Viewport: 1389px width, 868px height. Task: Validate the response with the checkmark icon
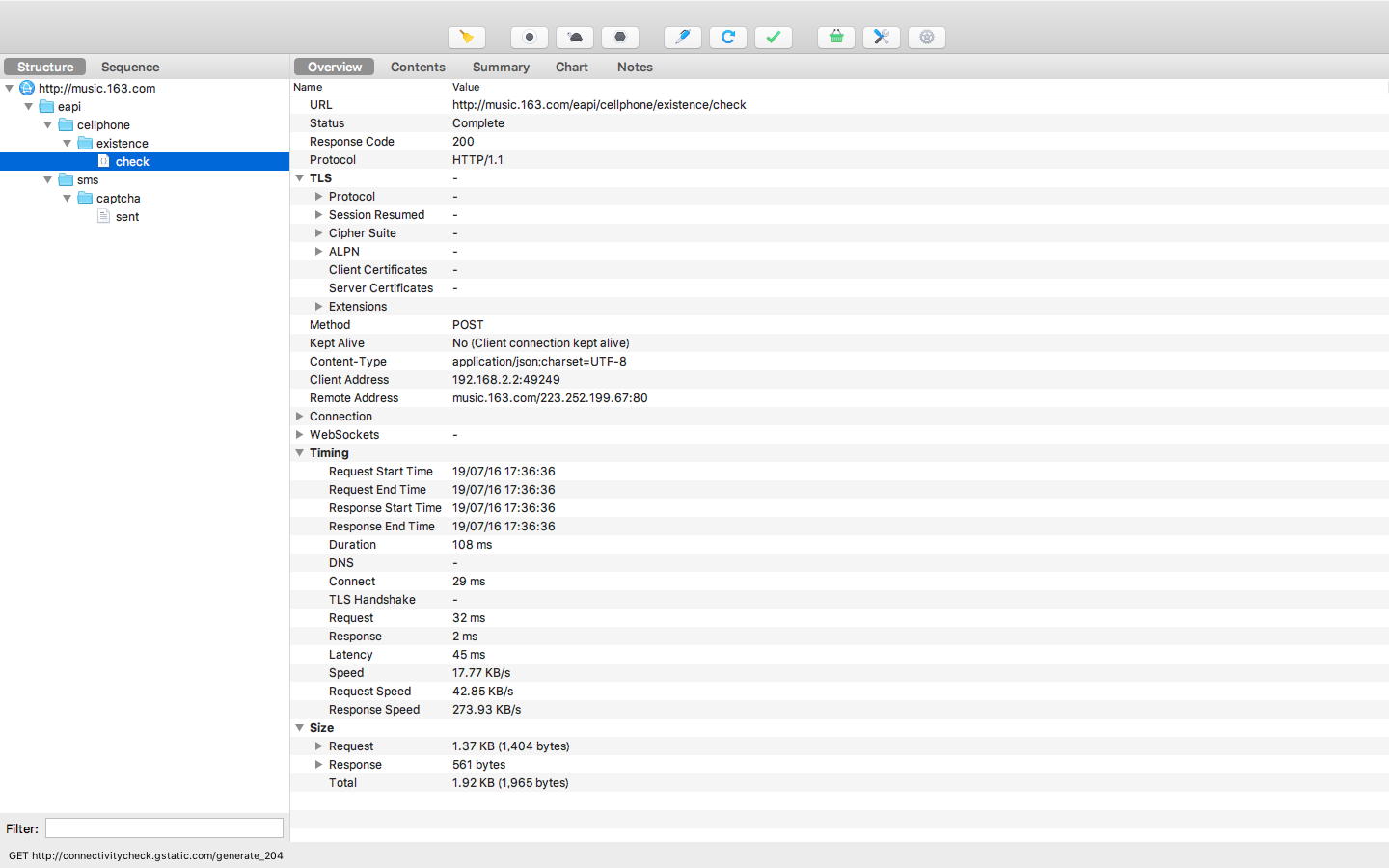click(773, 37)
